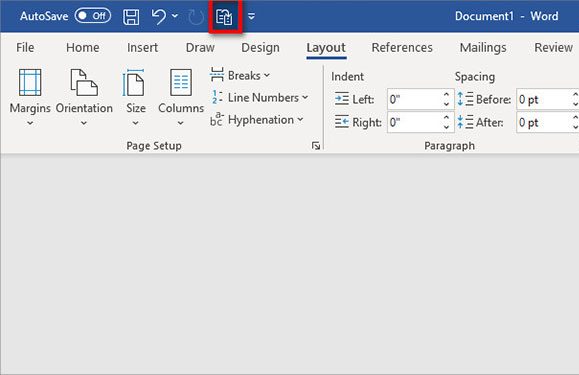The image size is (579, 375).
Task: Click the Indent Right icon
Action: click(x=342, y=122)
